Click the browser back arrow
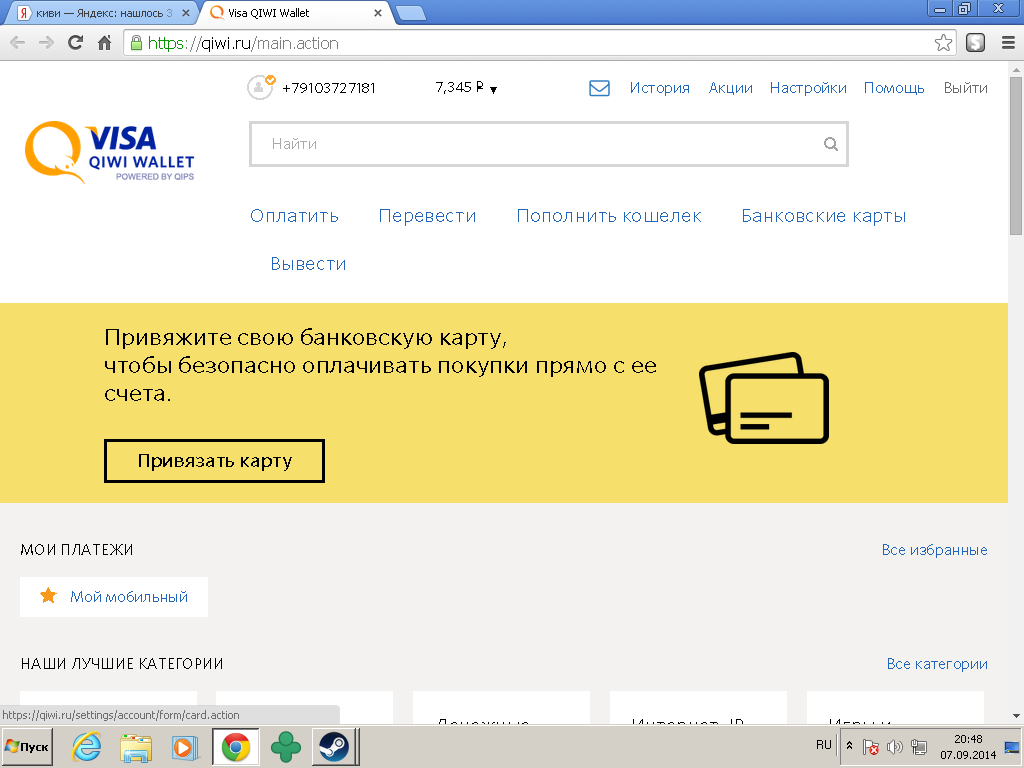Screen dimensions: 1024x768 click(18, 43)
